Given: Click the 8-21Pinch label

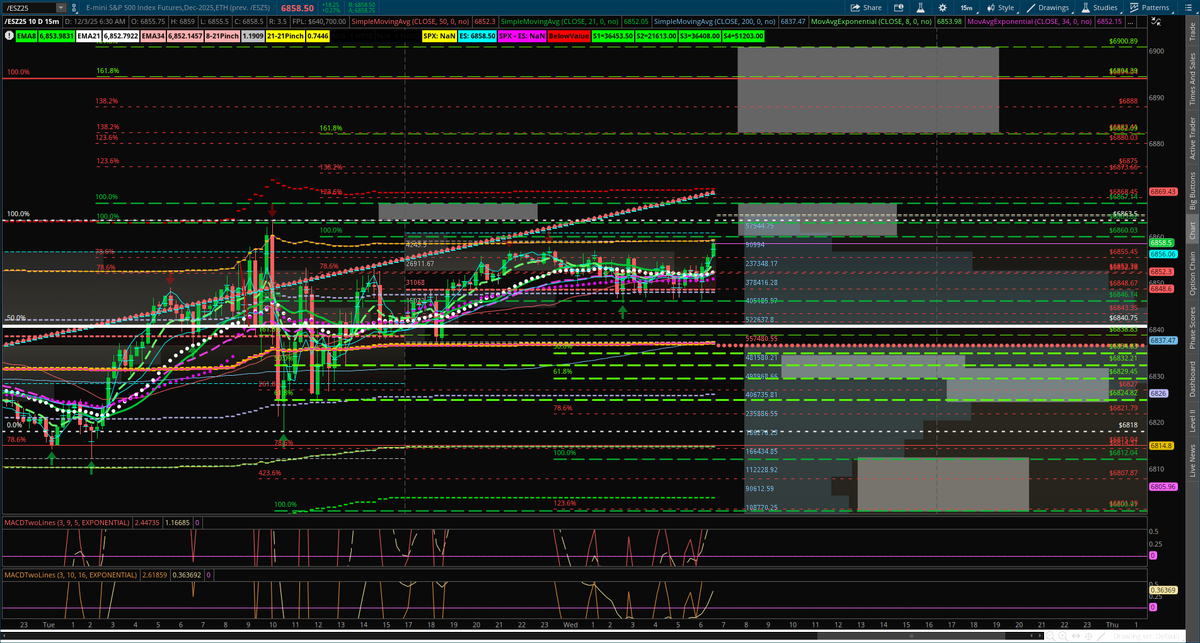Looking at the screenshot, I should 222,35.
